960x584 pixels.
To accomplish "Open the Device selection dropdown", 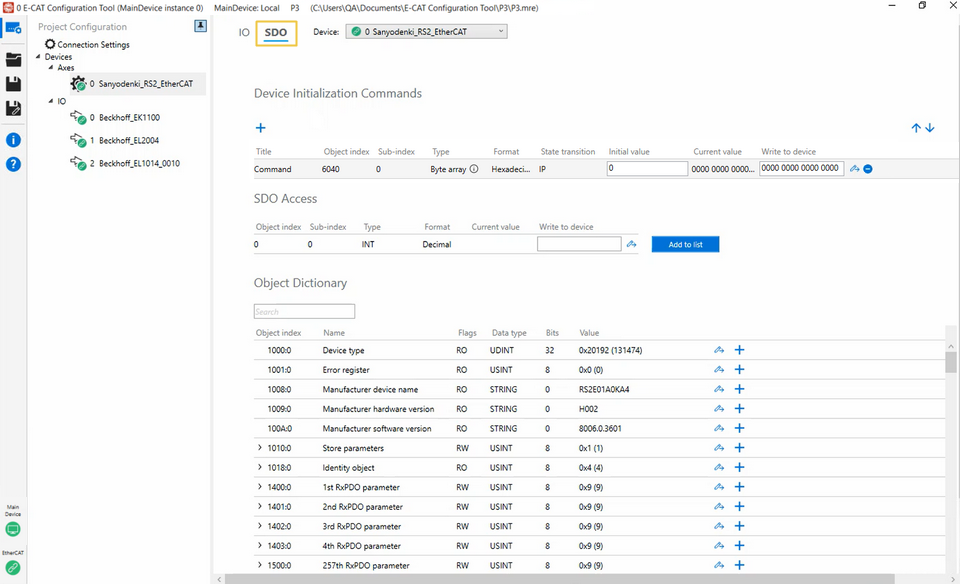I will (x=426, y=32).
